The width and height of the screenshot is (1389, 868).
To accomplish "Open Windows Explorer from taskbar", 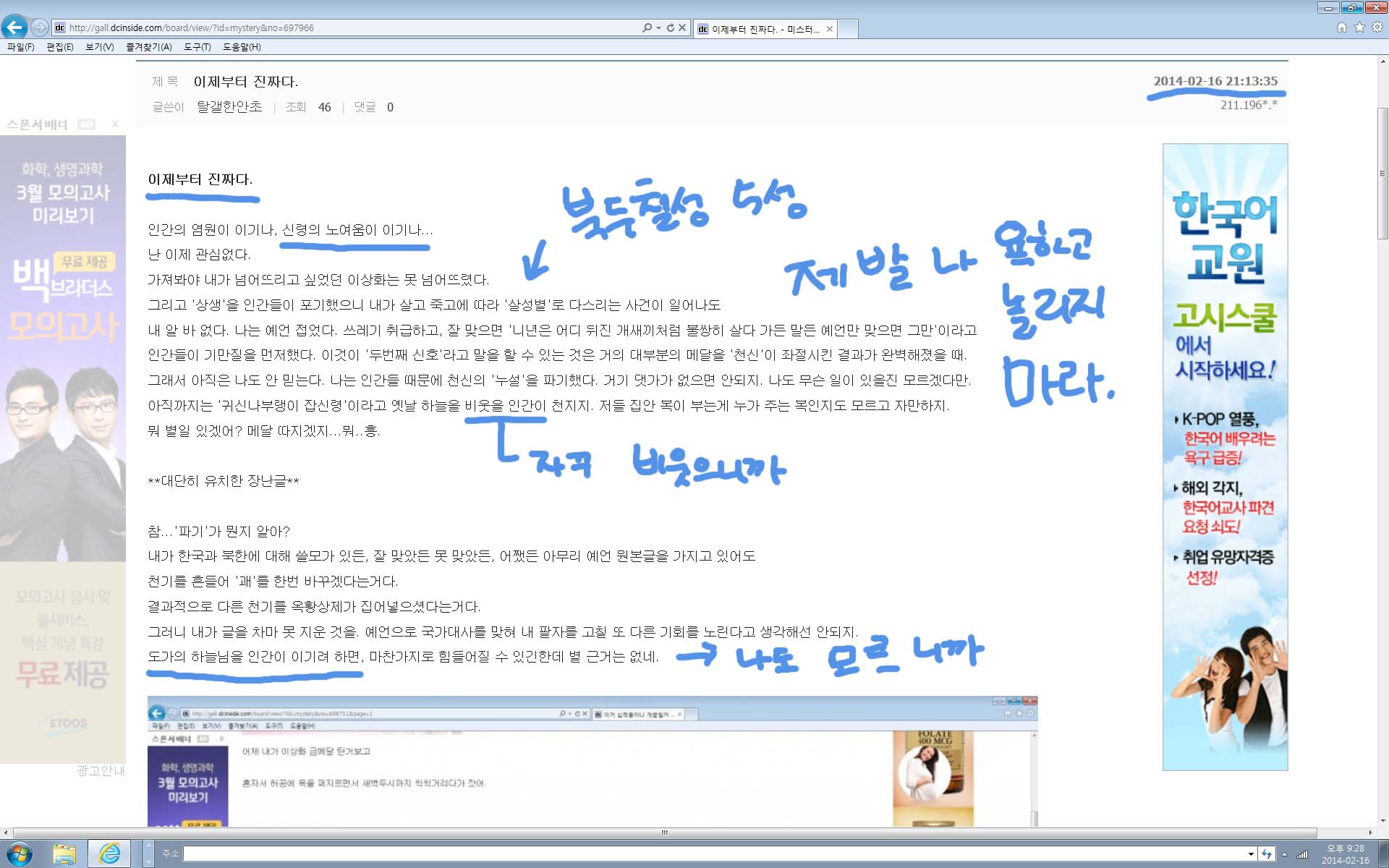I will [x=64, y=854].
